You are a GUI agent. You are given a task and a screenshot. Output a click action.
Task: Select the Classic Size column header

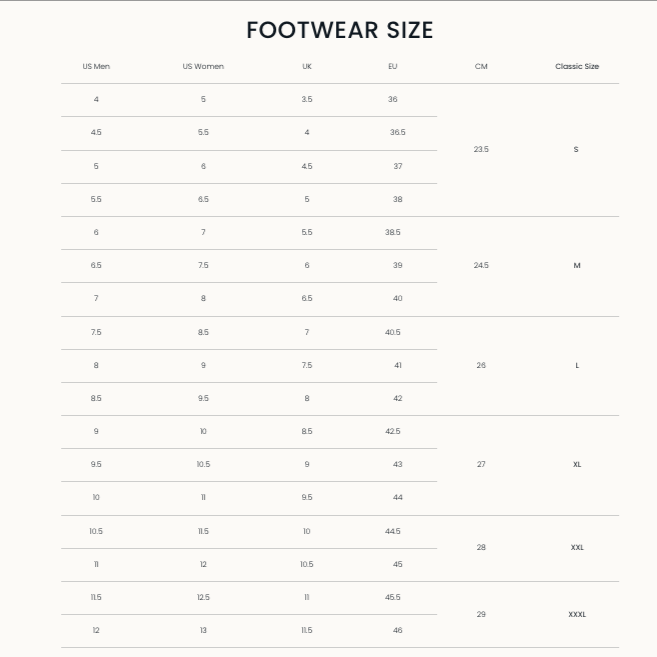pyautogui.click(x=577, y=66)
